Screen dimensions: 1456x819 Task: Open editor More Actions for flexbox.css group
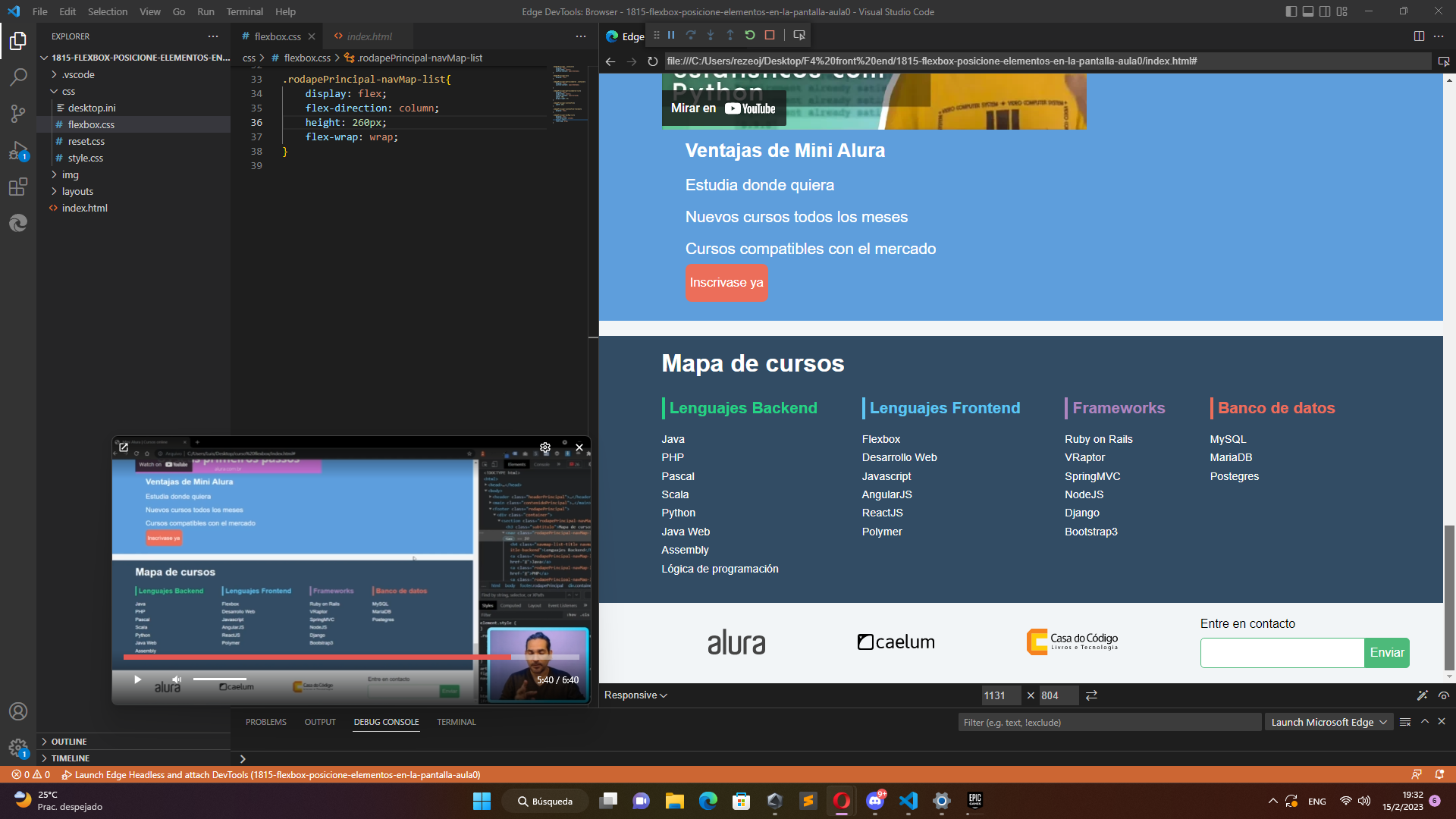tap(581, 36)
